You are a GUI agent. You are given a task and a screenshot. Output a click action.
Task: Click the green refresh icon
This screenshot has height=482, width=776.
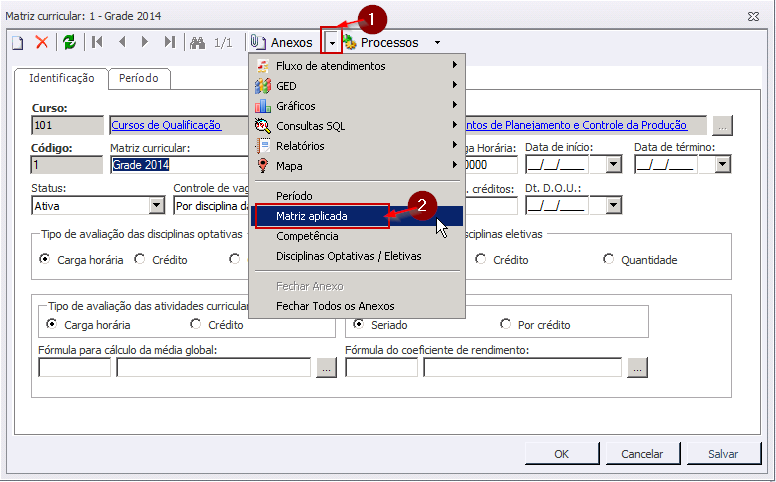[69, 42]
